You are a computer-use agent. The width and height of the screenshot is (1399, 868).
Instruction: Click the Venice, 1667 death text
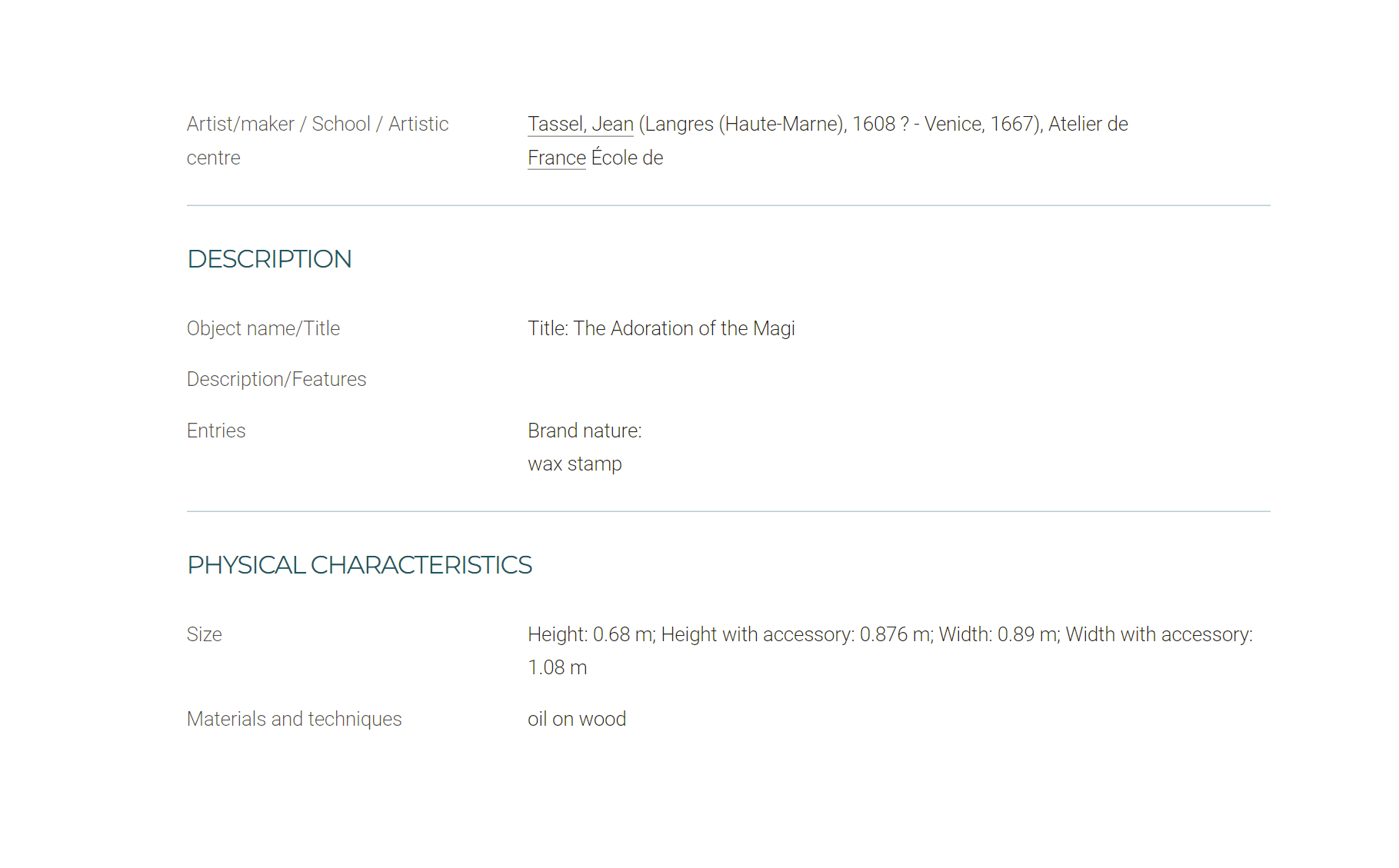click(x=978, y=124)
